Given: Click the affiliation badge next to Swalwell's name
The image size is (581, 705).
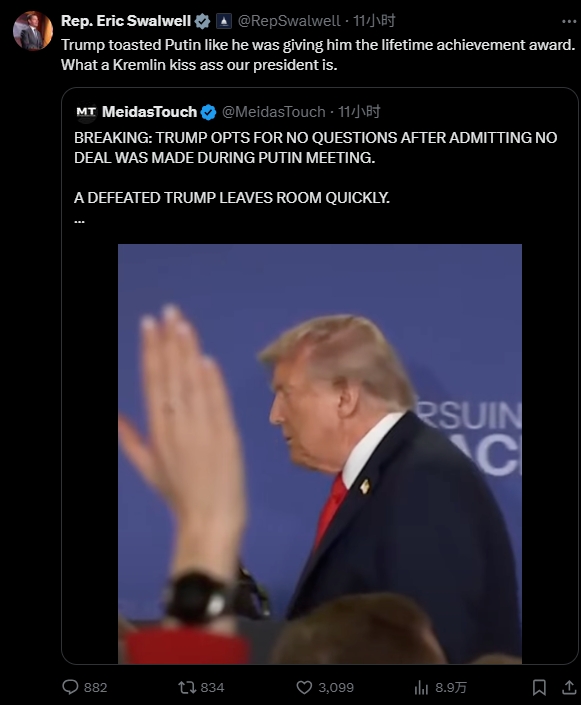Looking at the screenshot, I should coord(224,21).
